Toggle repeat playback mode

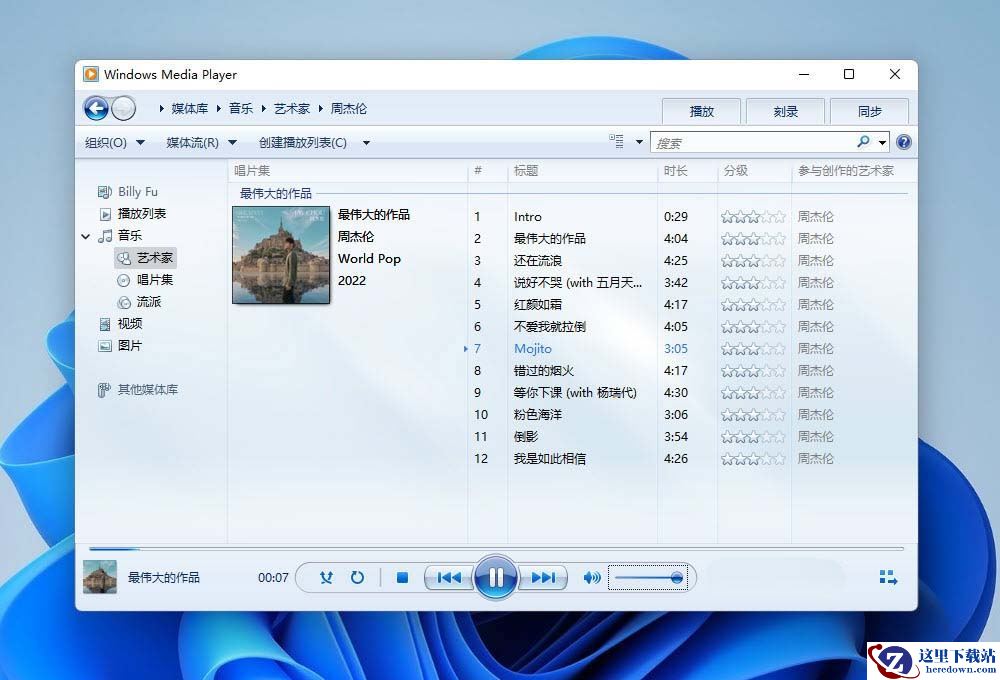coord(357,577)
